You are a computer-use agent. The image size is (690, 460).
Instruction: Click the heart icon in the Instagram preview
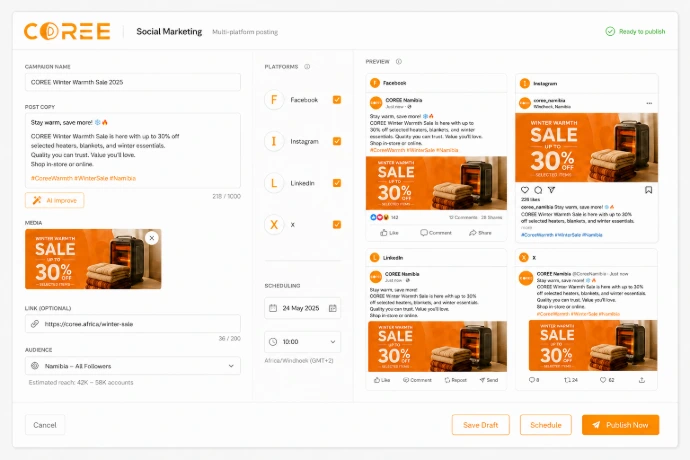pyautogui.click(x=525, y=190)
